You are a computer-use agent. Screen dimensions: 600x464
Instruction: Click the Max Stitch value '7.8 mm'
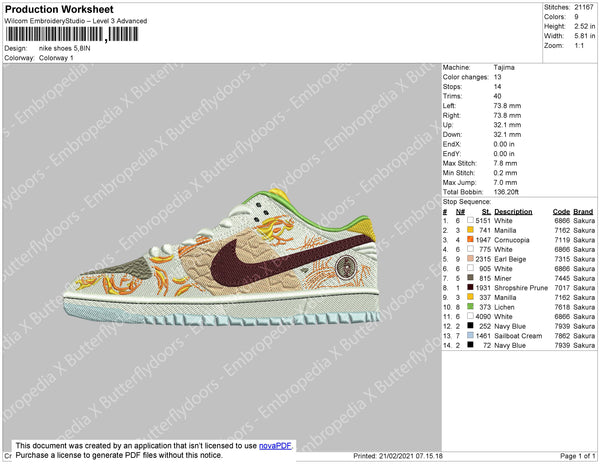point(505,163)
